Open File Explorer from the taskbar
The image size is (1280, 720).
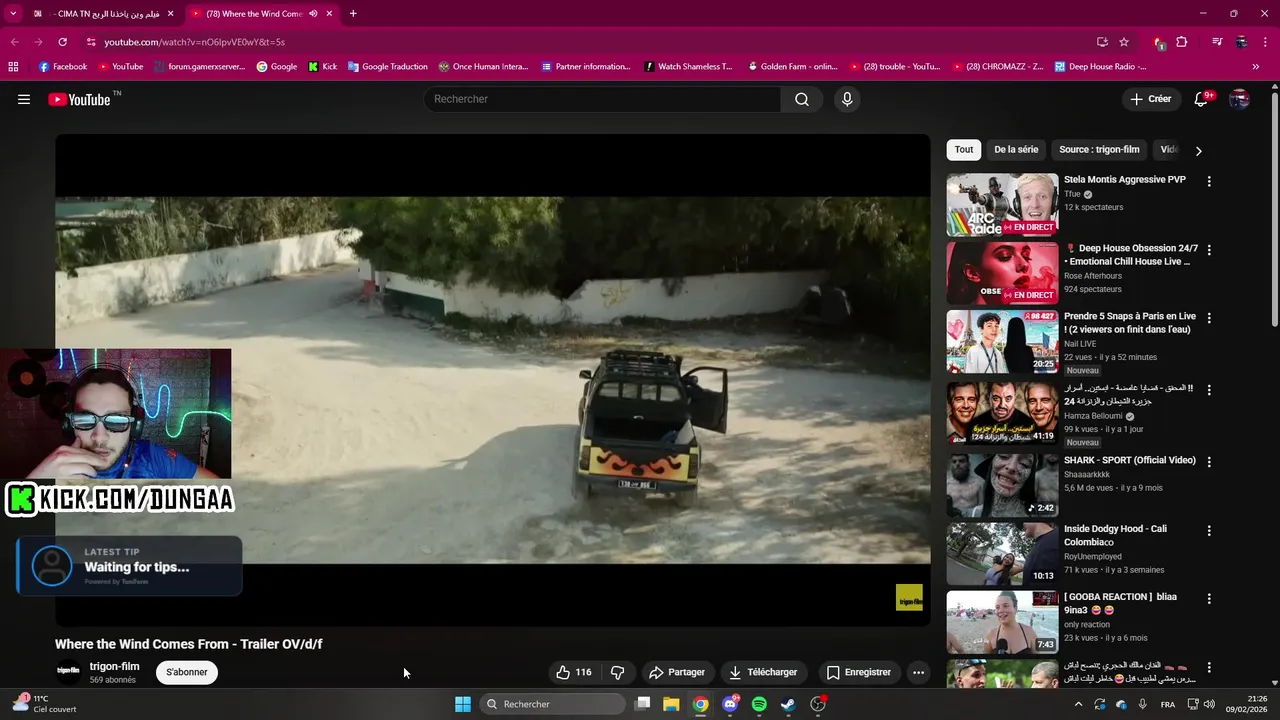(x=671, y=704)
